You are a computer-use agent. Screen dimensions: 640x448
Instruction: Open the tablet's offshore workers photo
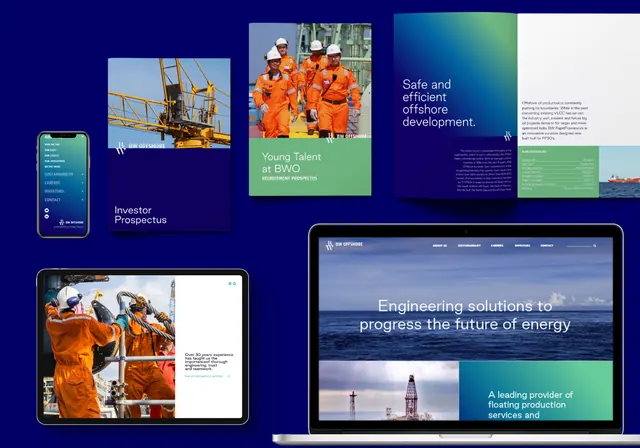109,346
